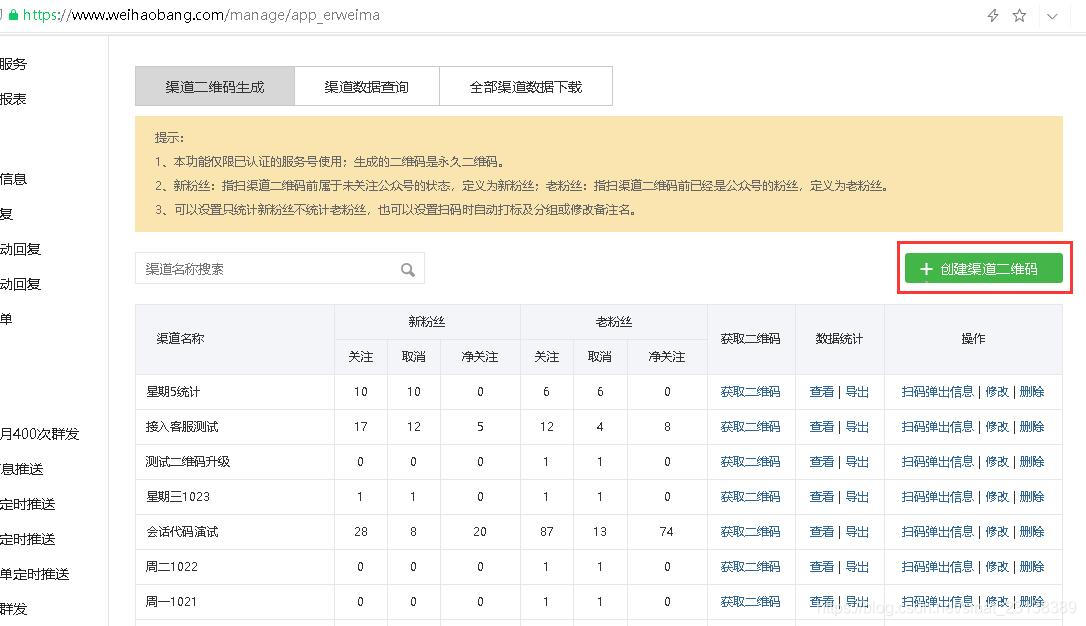Delete 删除 the 接入客服测试 channel
Image resolution: width=1086 pixels, height=626 pixels.
point(1032,427)
